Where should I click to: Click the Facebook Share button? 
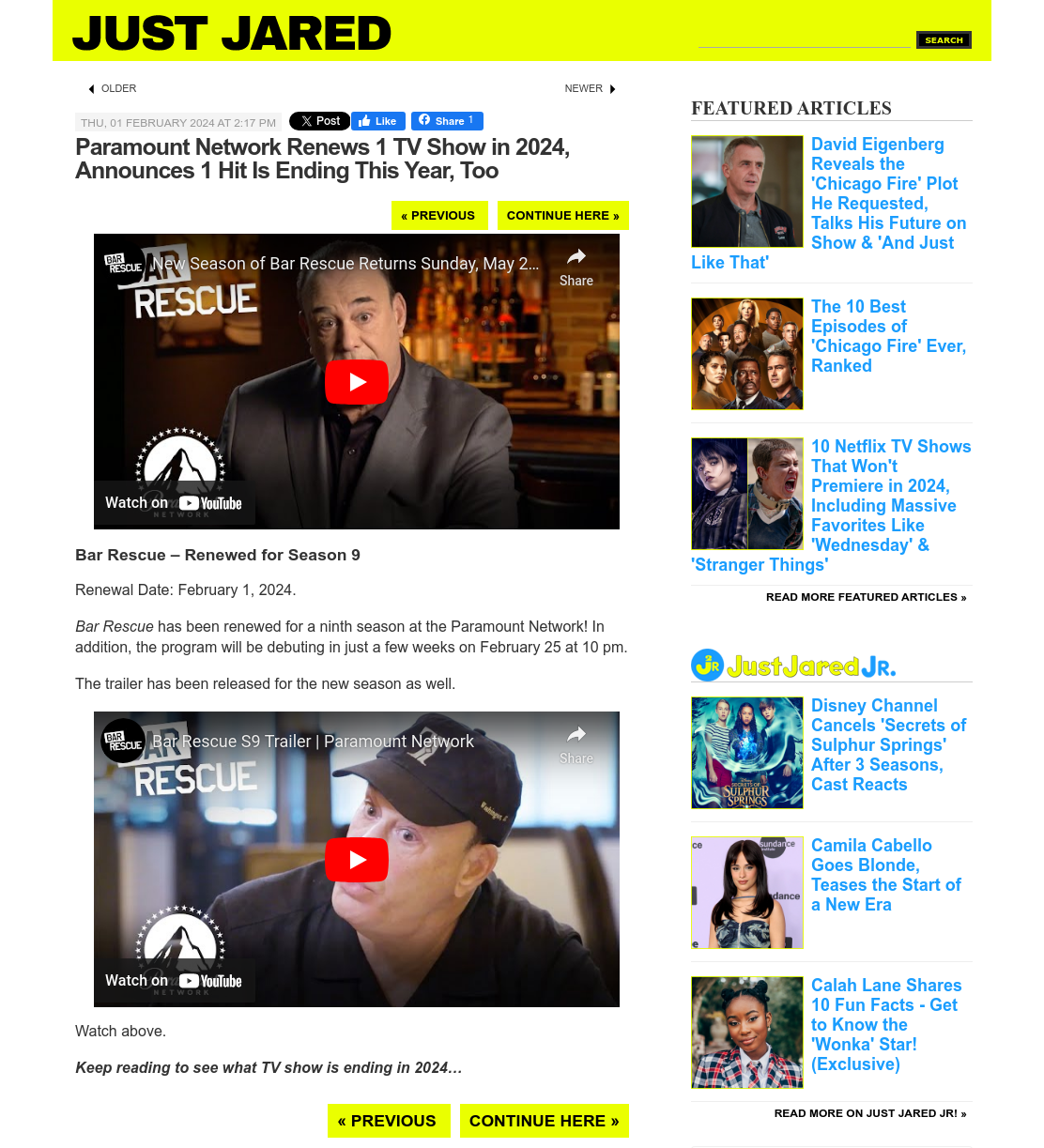coord(447,121)
